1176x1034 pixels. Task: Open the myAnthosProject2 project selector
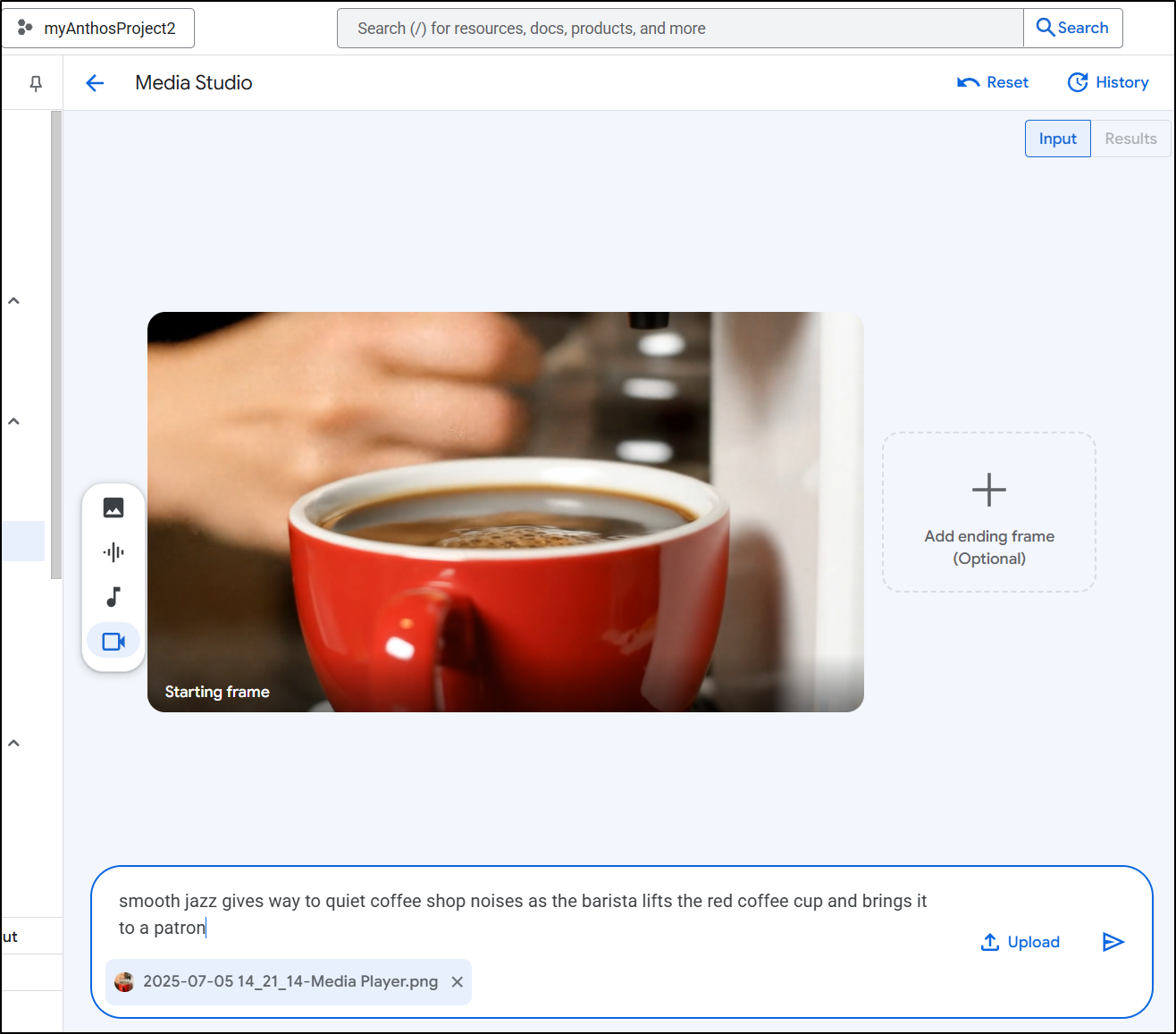[98, 28]
